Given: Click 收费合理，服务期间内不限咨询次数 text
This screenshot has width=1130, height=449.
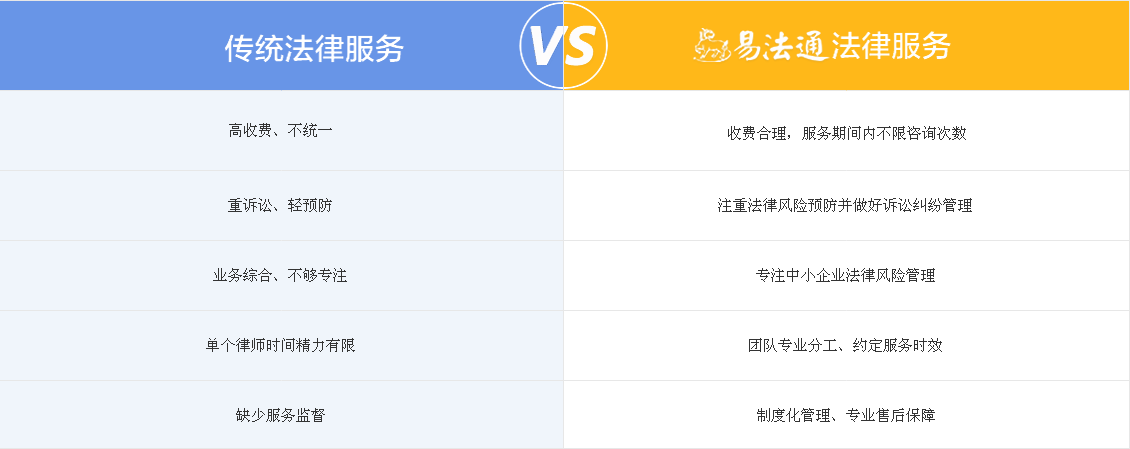Looking at the screenshot, I should (x=847, y=133).
